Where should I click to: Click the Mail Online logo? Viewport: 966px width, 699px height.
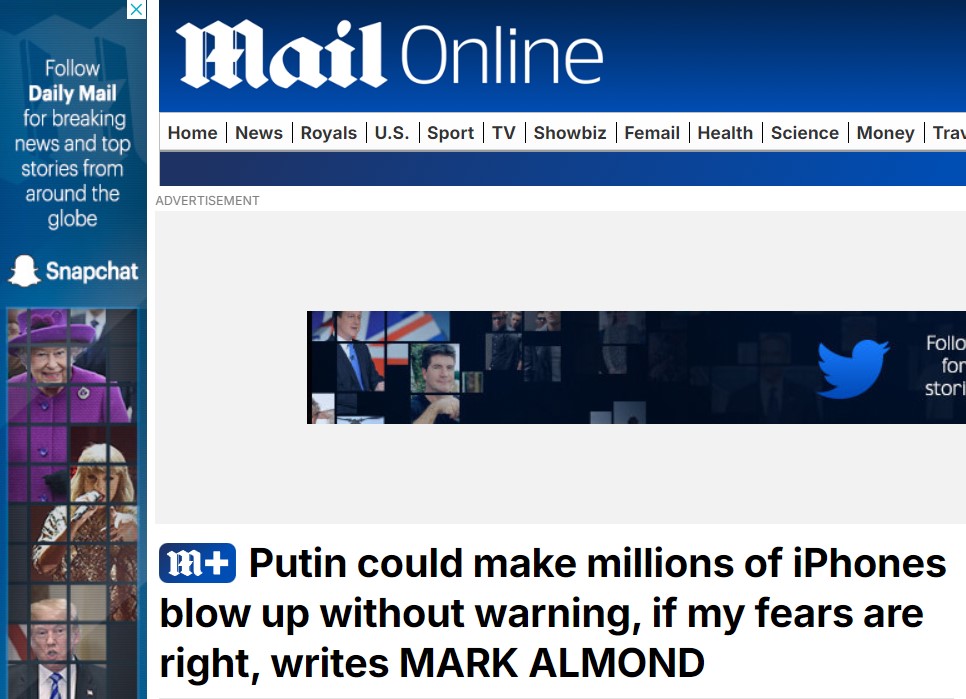389,54
